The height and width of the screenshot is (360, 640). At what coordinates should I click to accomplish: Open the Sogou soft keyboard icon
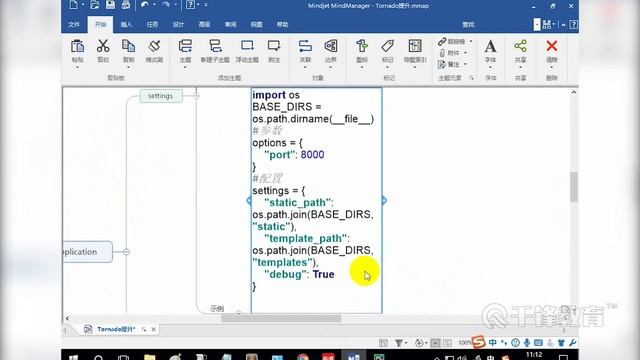538,342
